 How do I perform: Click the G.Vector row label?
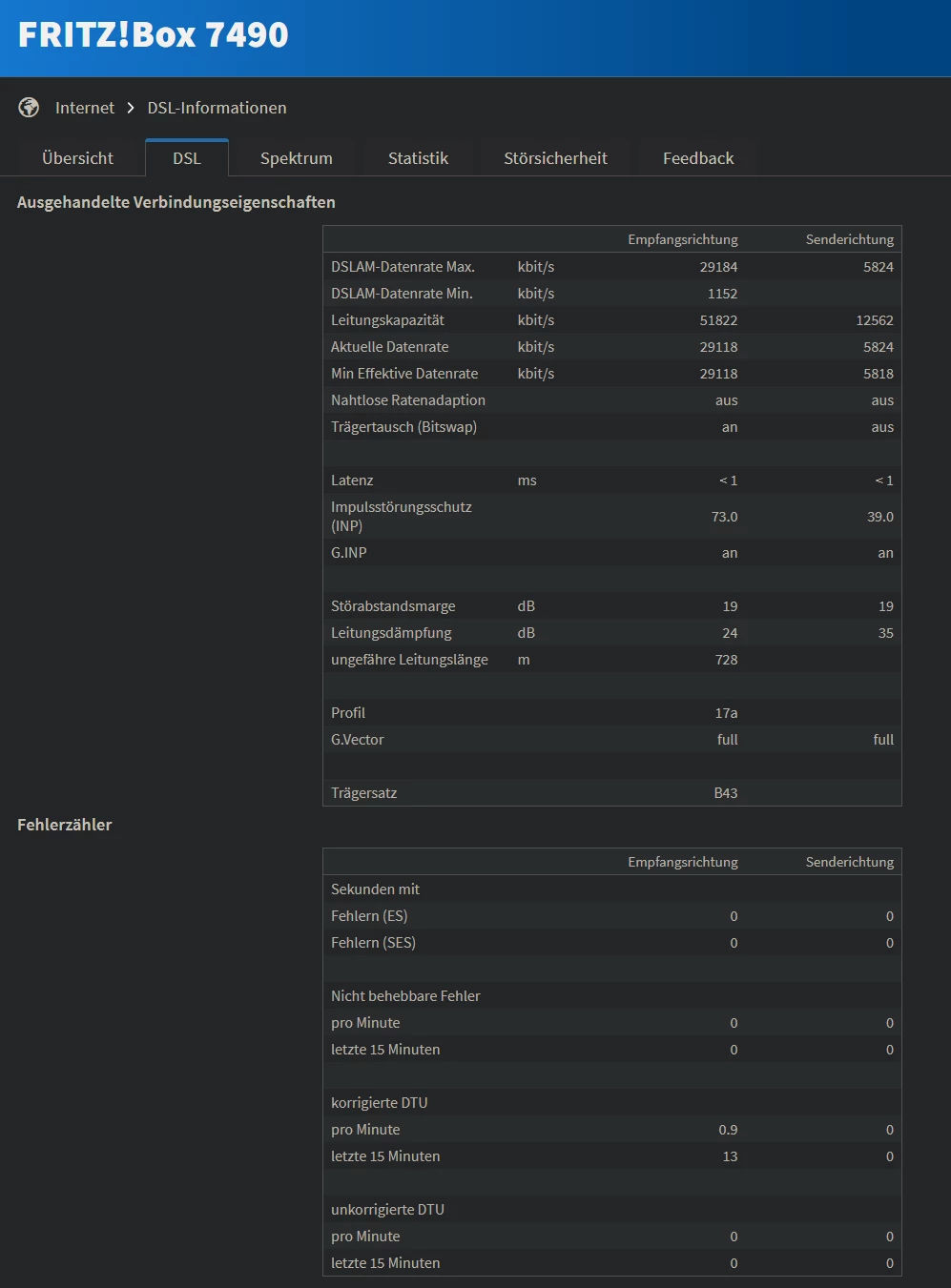pos(358,740)
